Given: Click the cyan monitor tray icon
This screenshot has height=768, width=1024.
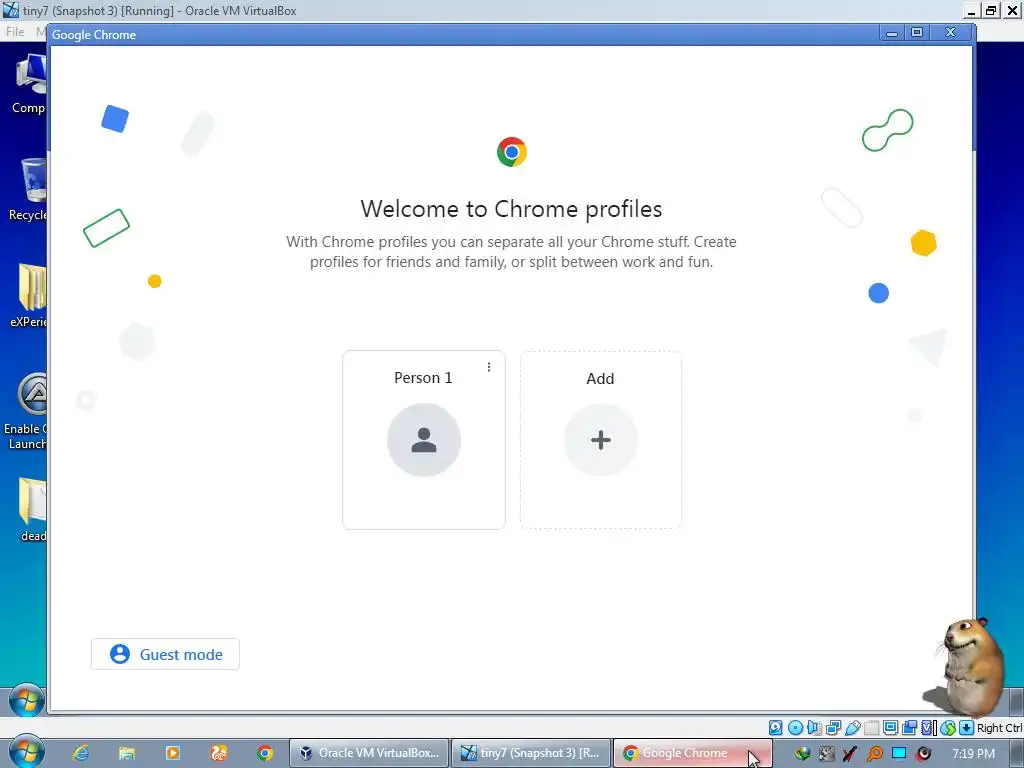Looking at the screenshot, I should [899, 754].
